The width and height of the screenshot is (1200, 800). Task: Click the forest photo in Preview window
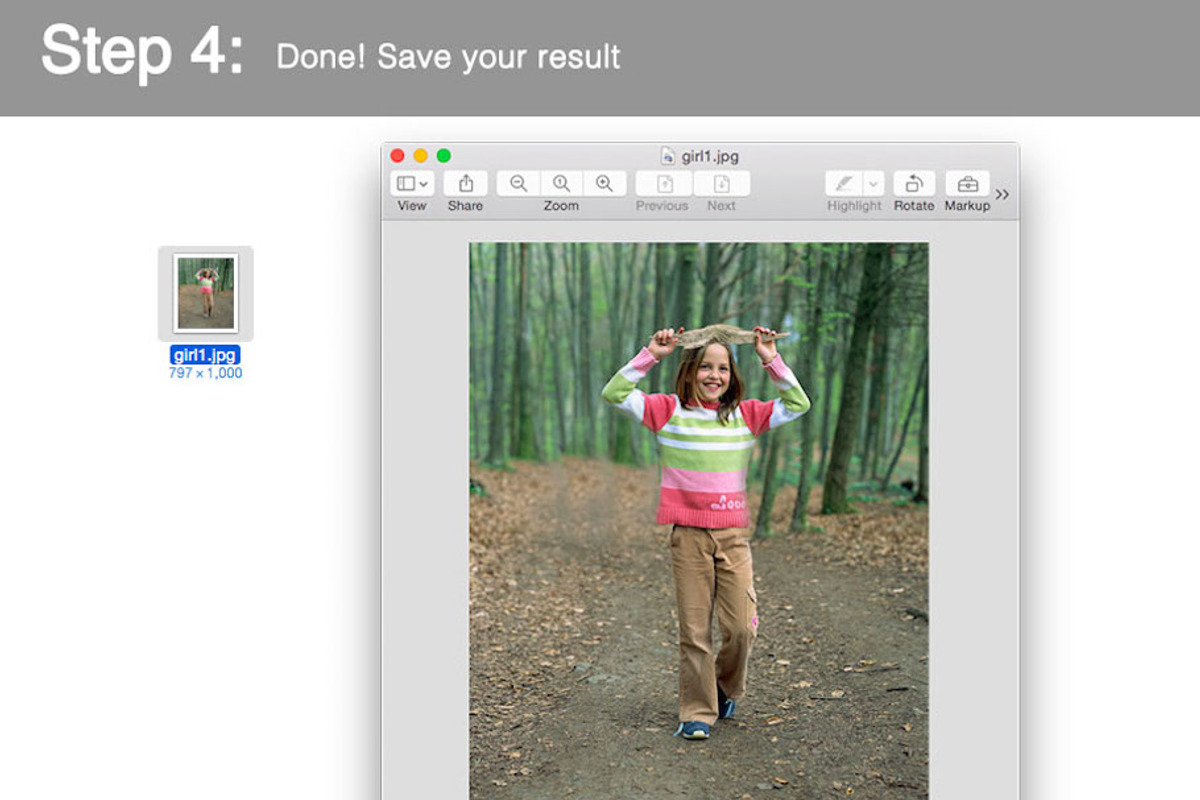tap(699, 520)
